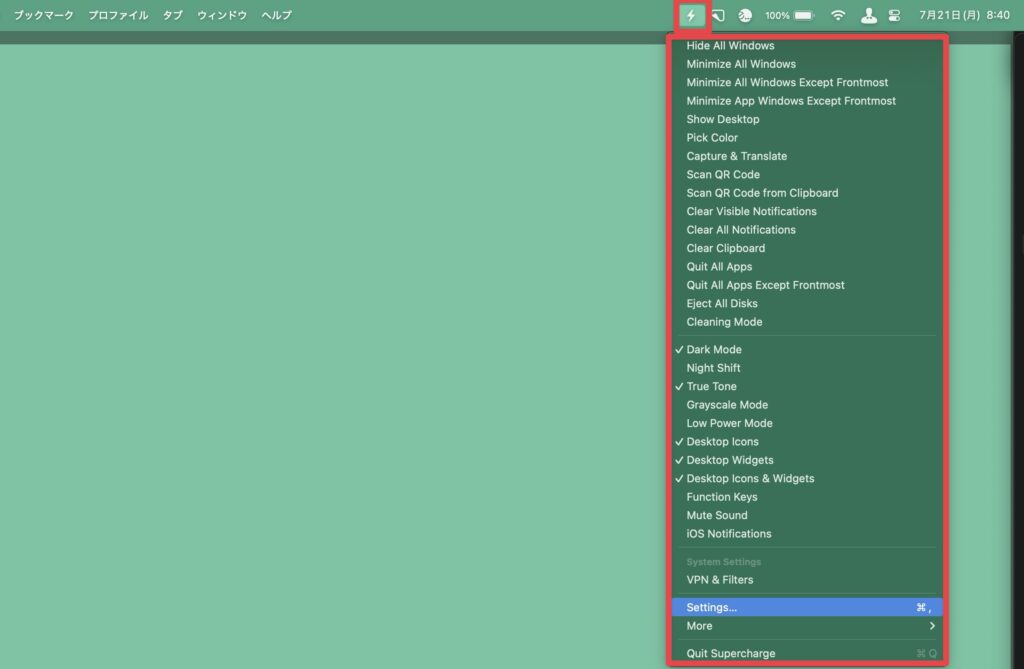The image size is (1024, 669).
Task: Select Clear Visible Notifications
Action: pos(807,211)
